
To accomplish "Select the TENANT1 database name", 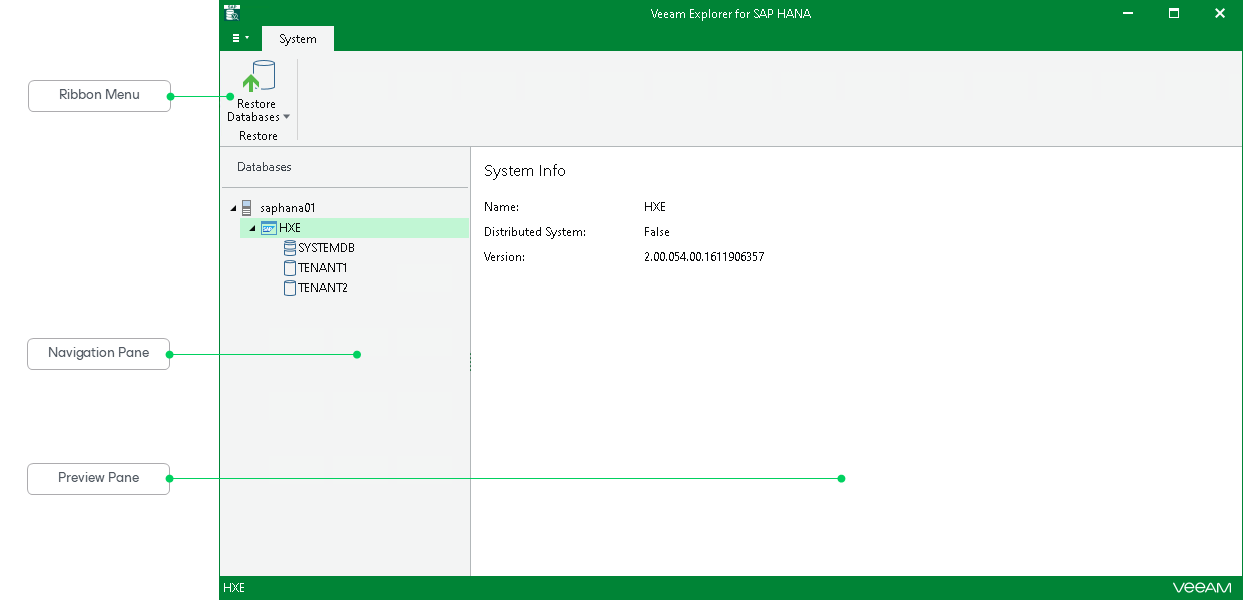I will click(x=322, y=268).
